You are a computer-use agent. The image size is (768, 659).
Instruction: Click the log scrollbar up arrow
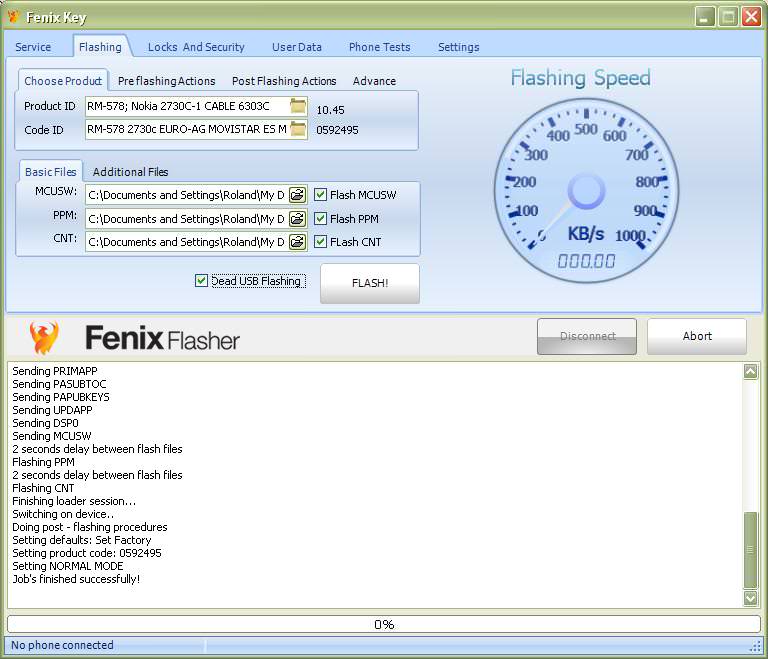tap(750, 371)
